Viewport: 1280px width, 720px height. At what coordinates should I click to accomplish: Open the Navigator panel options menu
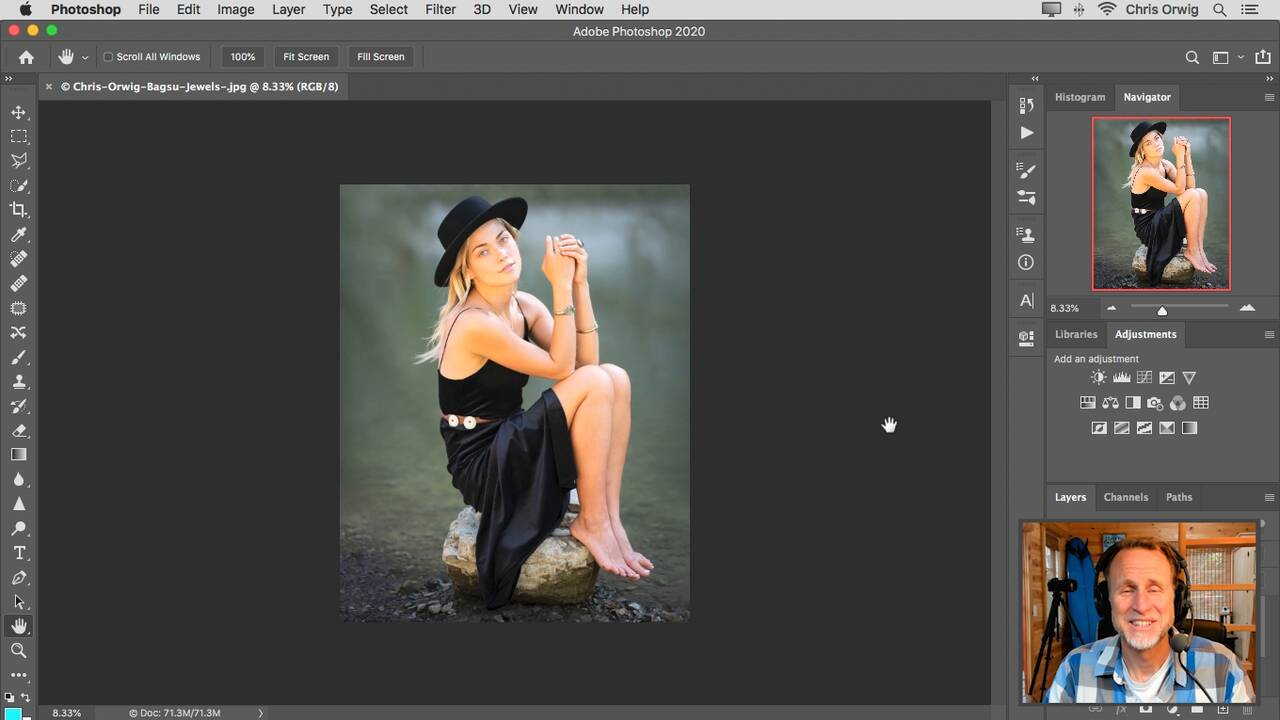coord(1269,98)
